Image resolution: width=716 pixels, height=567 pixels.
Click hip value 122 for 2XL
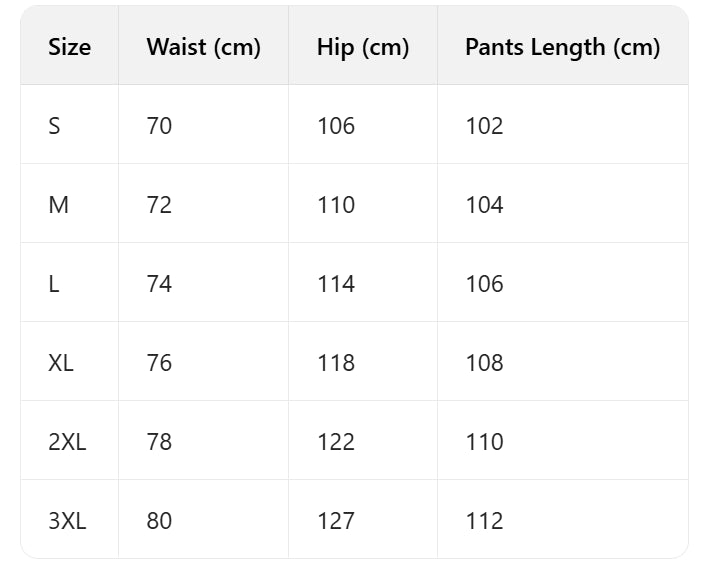pyautogui.click(x=336, y=442)
